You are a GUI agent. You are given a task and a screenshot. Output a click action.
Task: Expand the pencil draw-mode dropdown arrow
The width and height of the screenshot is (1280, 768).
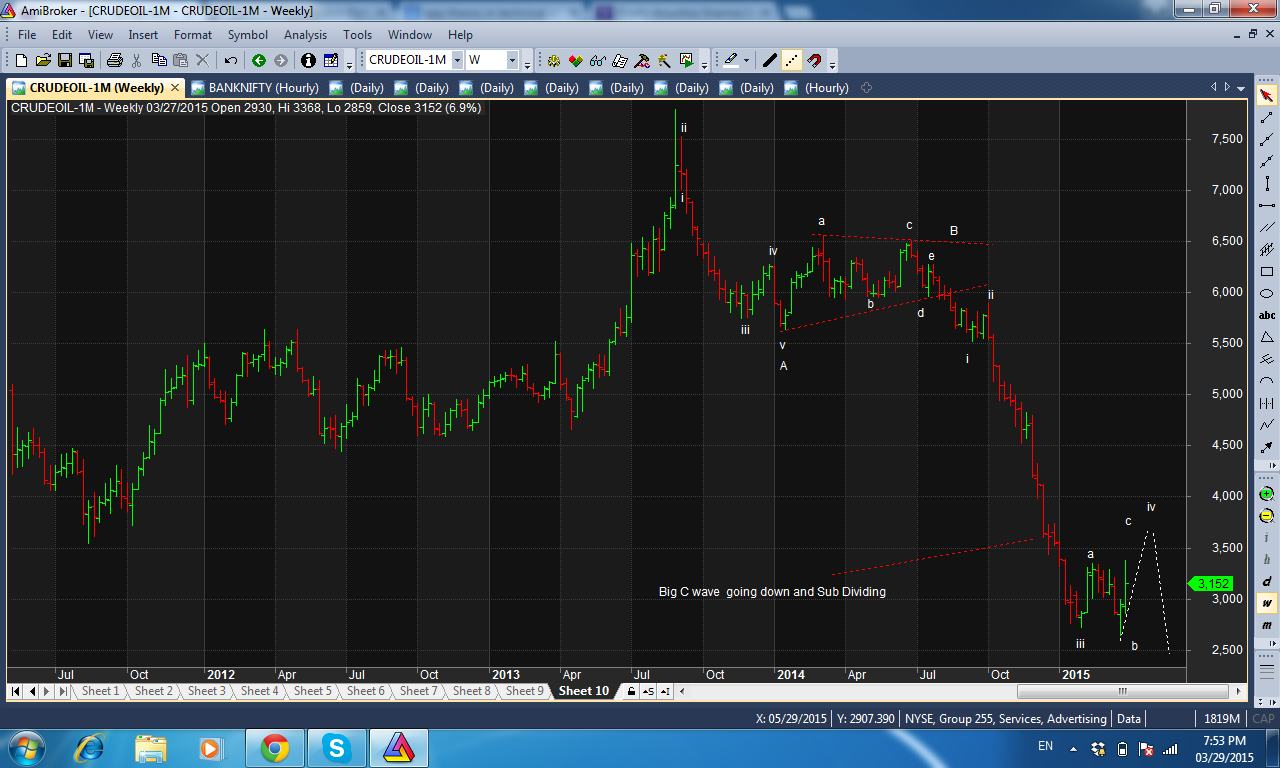click(x=746, y=60)
